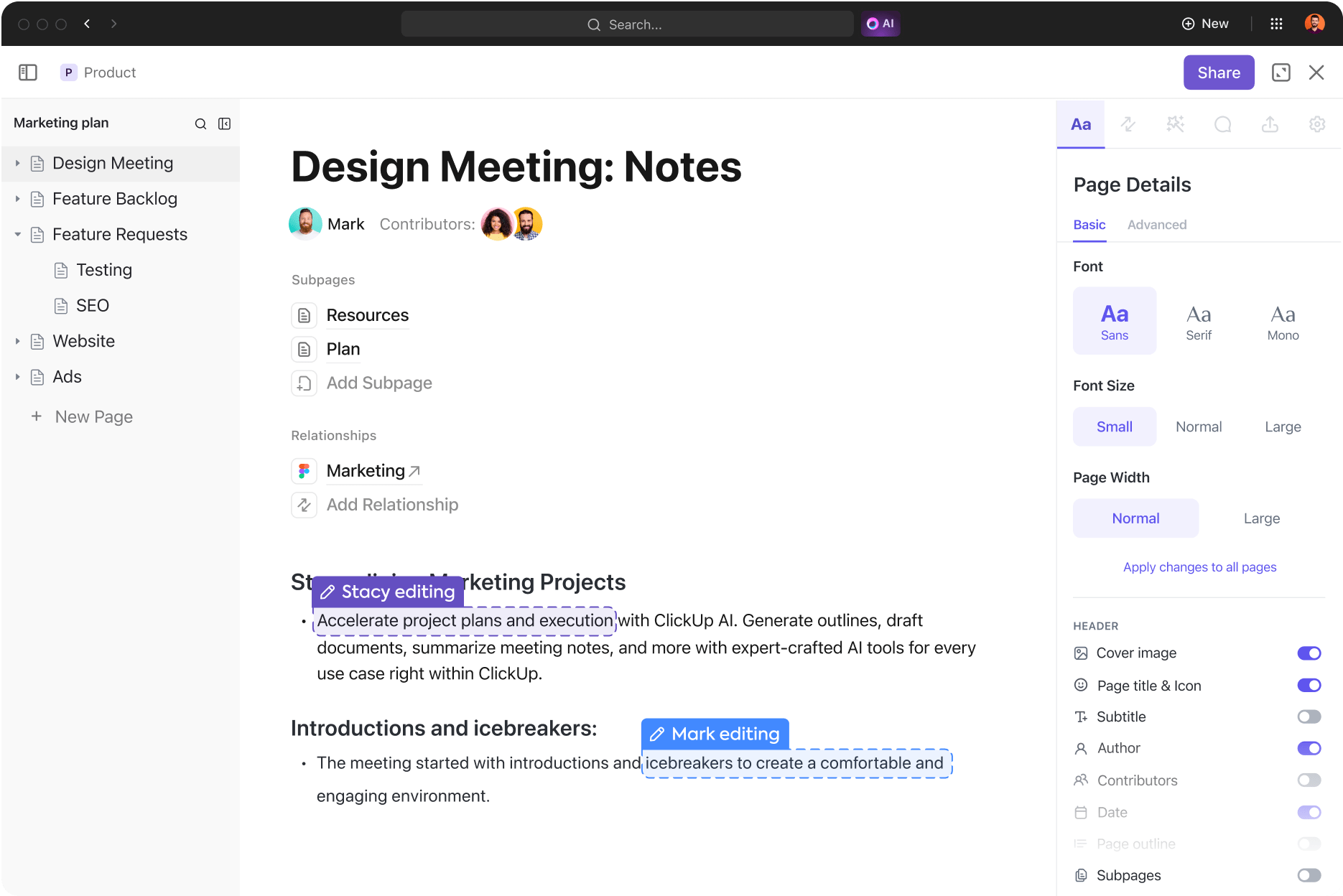Click the Figma icon next to Marketing relationship
Viewport: 1343px width, 896px height.
[x=304, y=470]
